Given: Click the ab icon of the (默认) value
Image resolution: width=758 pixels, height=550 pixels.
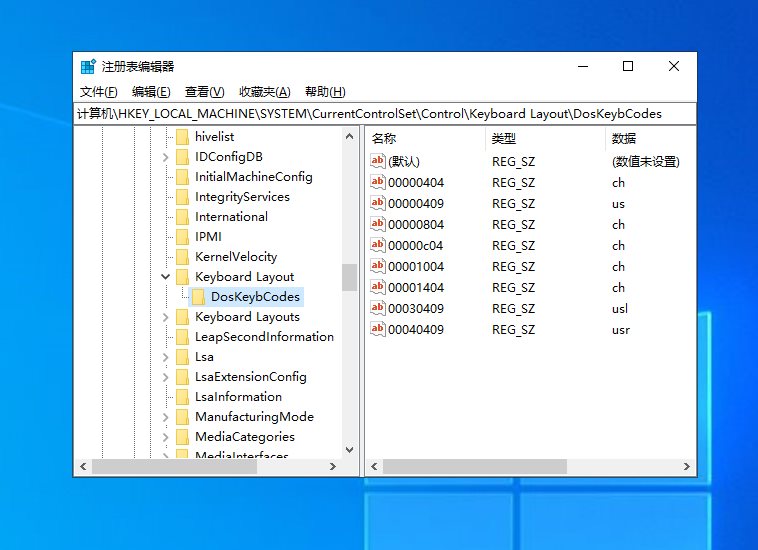Looking at the screenshot, I should click(378, 161).
